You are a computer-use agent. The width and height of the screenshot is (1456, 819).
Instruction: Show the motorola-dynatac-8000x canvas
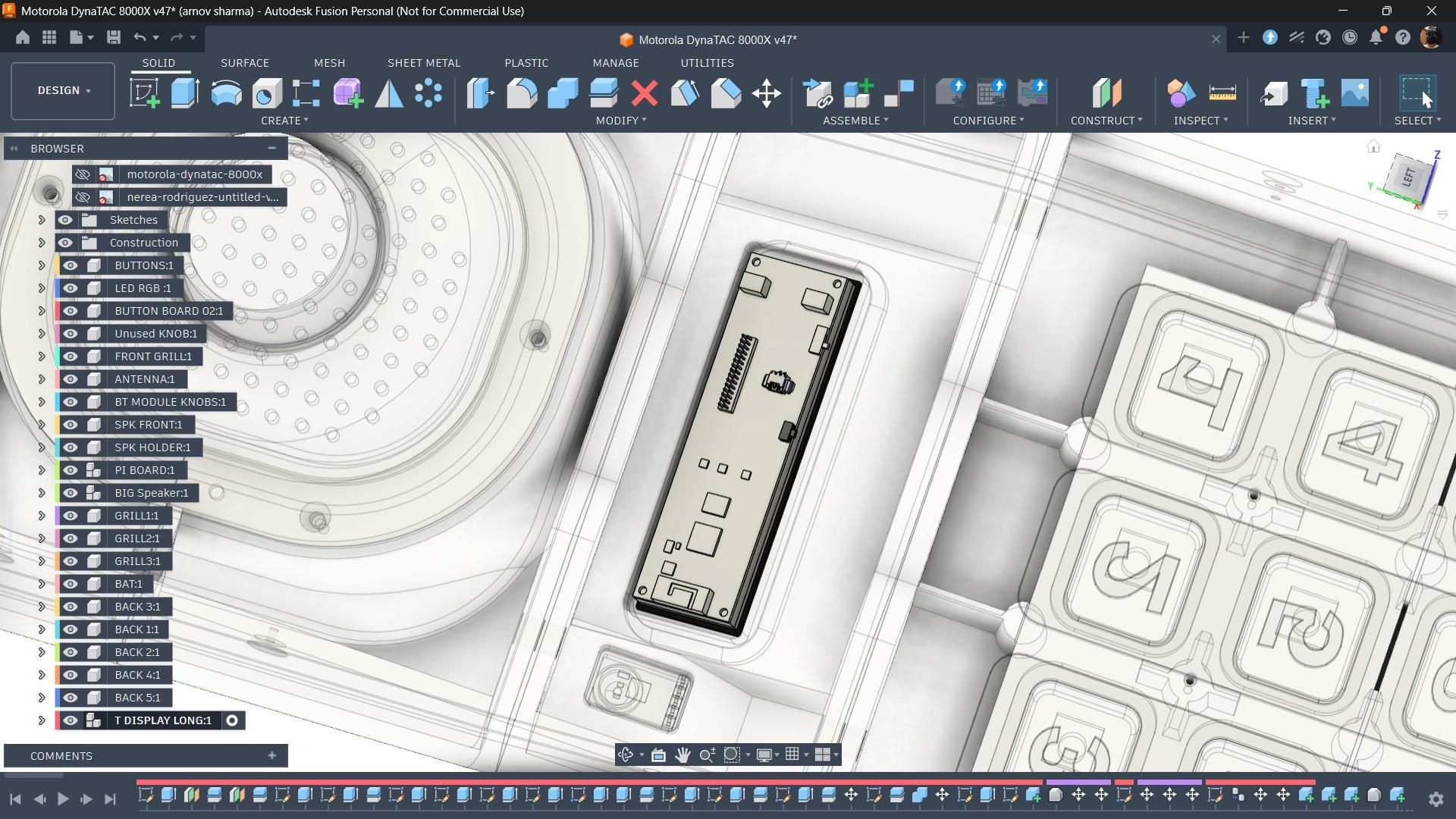[83, 174]
